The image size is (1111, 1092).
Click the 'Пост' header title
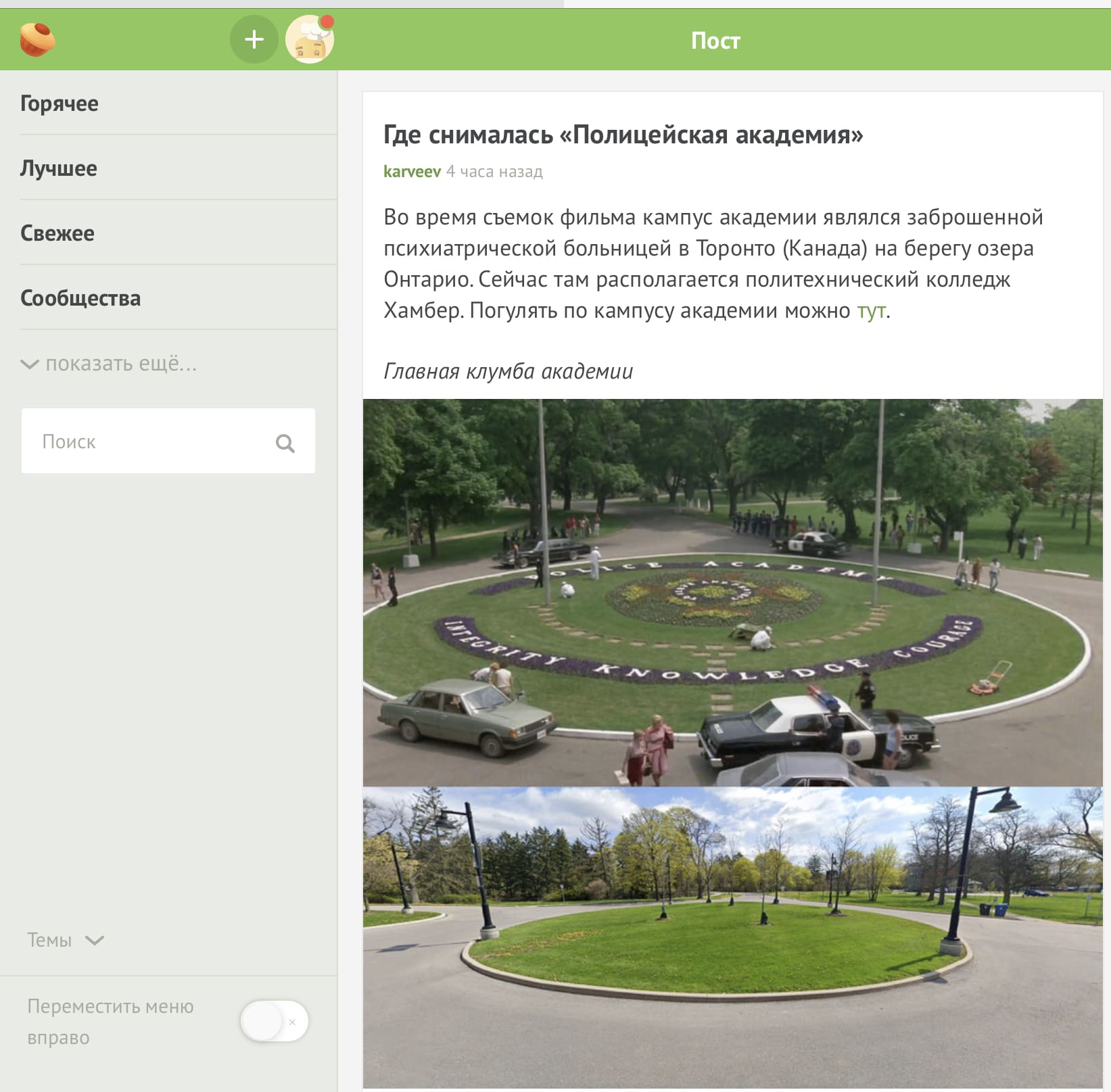click(x=715, y=41)
